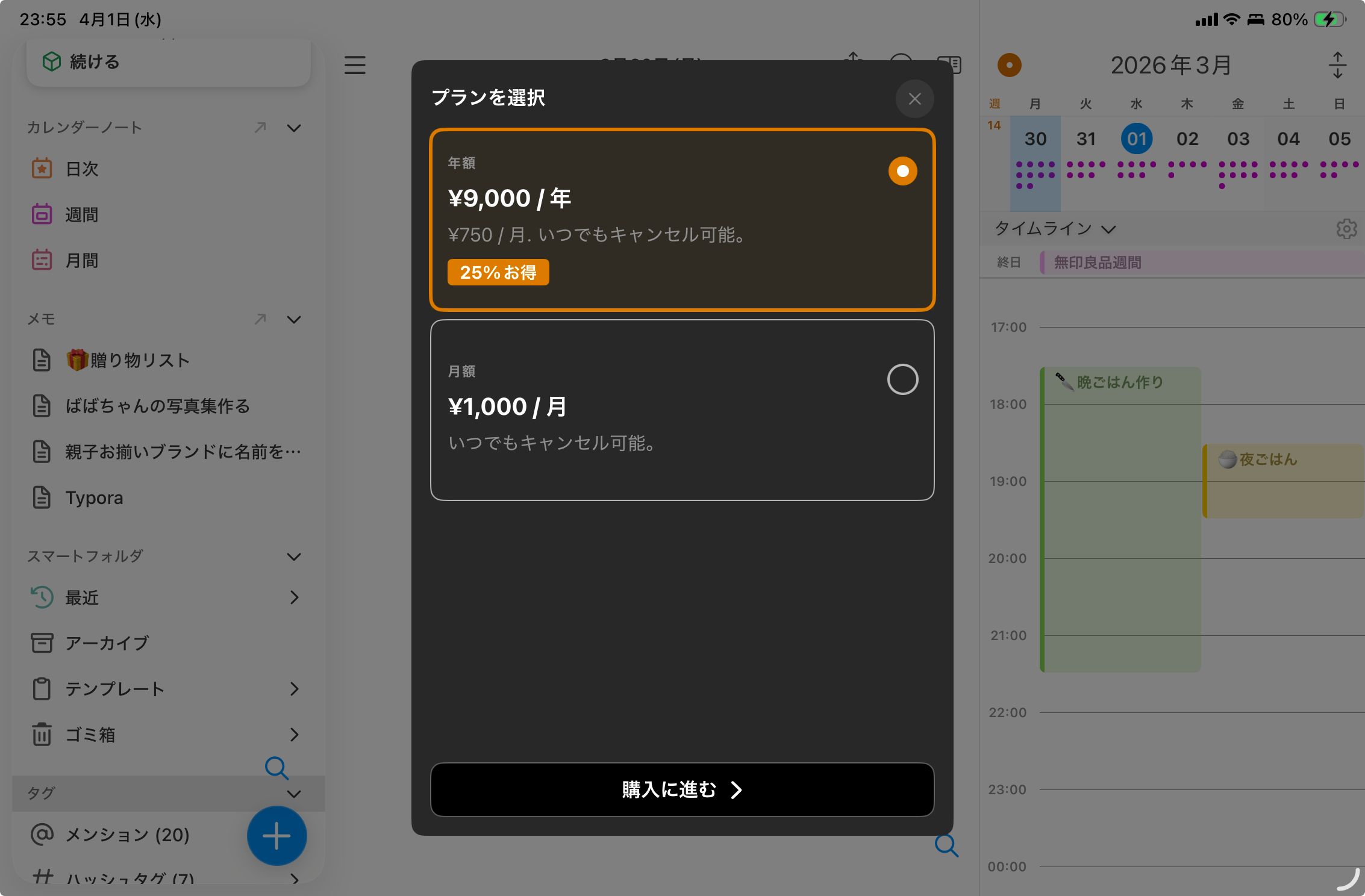1365x896 pixels.
Task: Collapse the タグ section chevron
Action: pos(294,794)
